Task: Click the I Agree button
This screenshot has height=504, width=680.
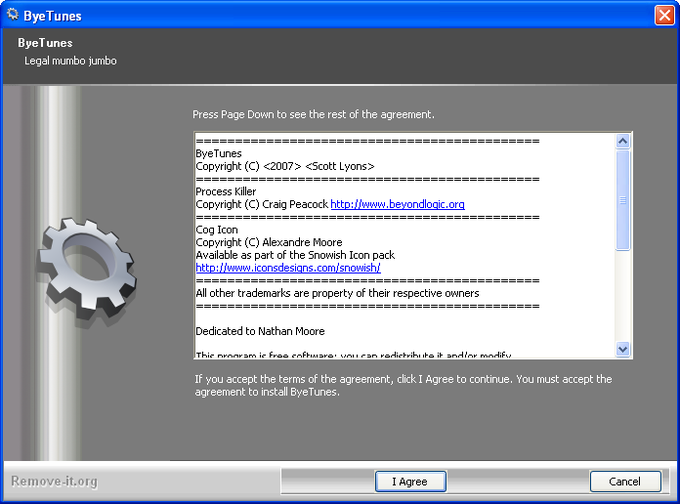Action: coord(410,481)
